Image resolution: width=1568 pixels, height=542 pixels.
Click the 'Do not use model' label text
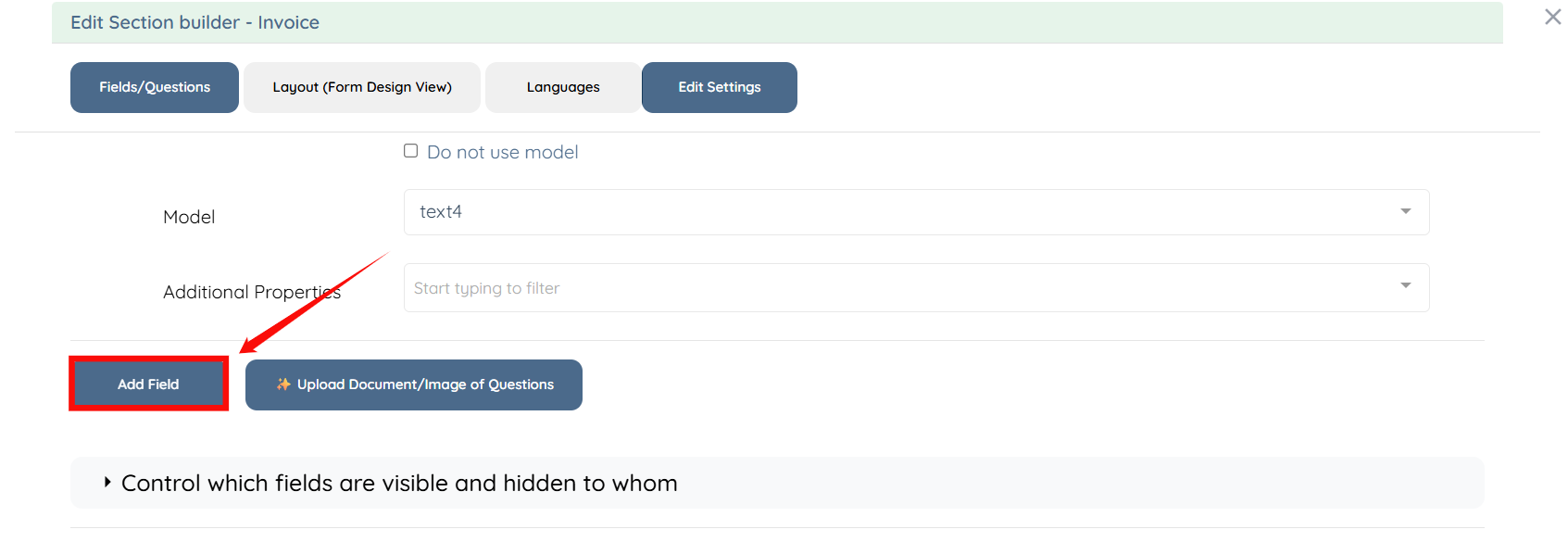tap(502, 152)
